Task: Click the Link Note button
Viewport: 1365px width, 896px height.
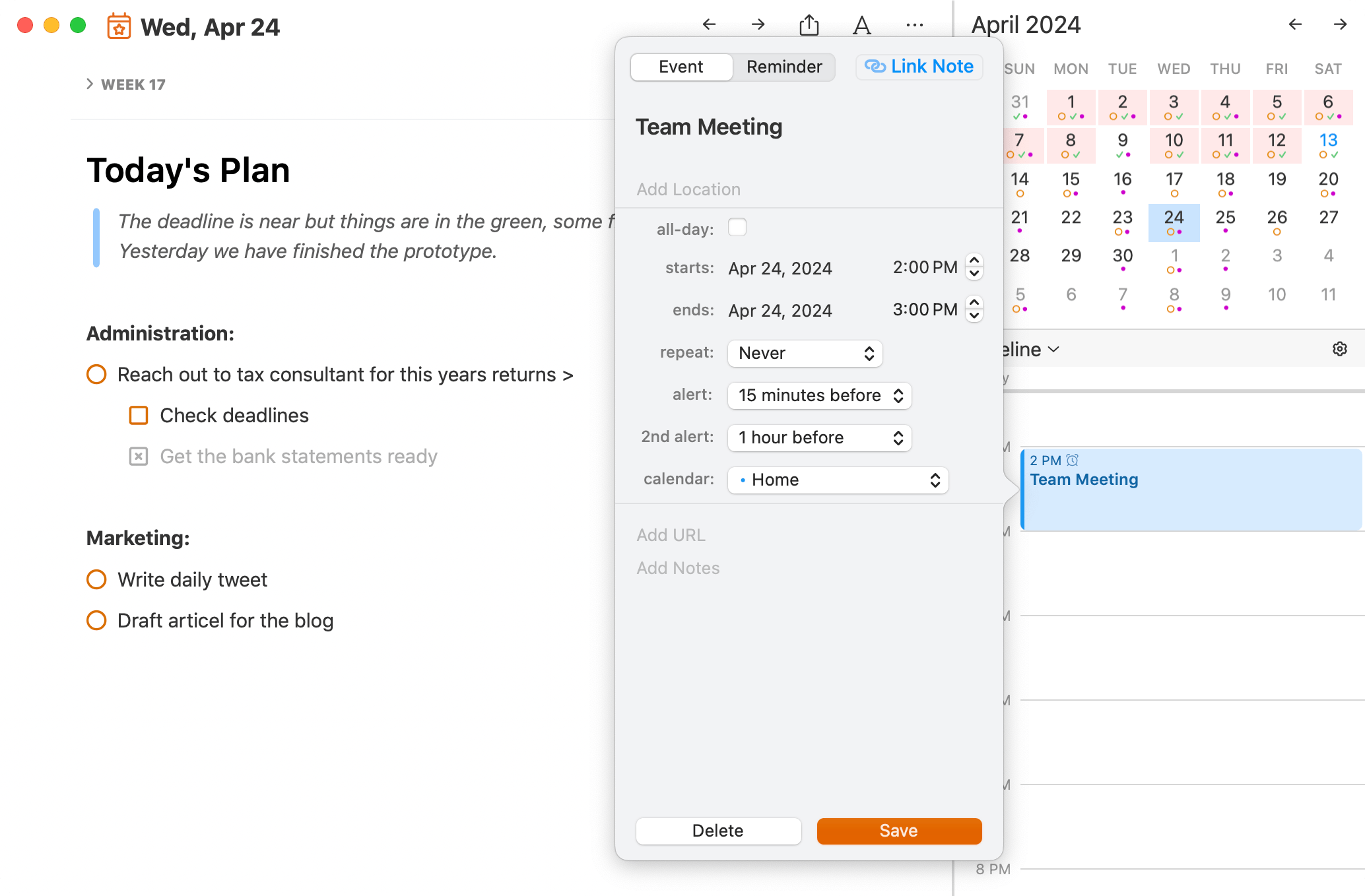Action: (x=919, y=66)
